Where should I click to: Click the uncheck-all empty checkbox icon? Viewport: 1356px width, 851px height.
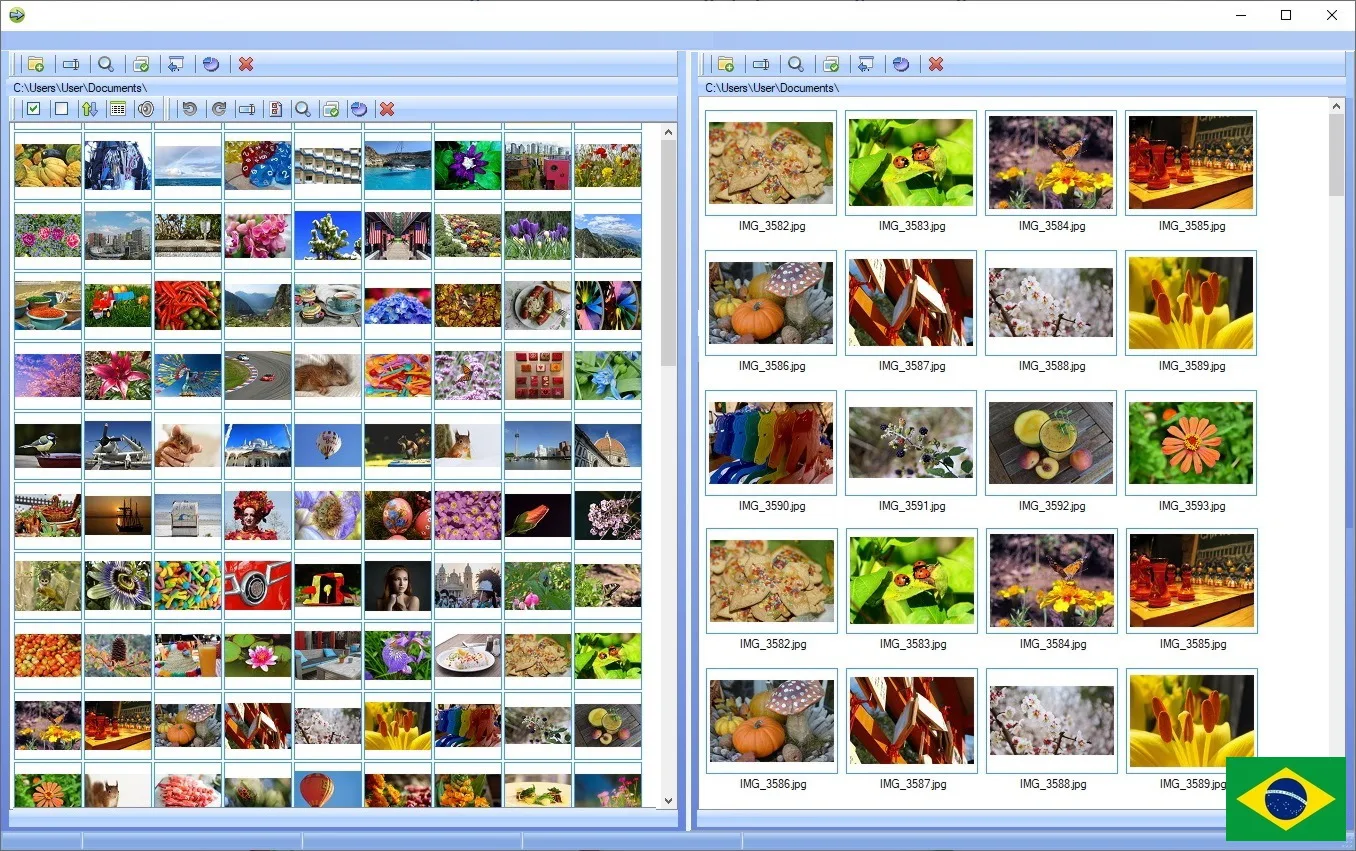[60, 109]
